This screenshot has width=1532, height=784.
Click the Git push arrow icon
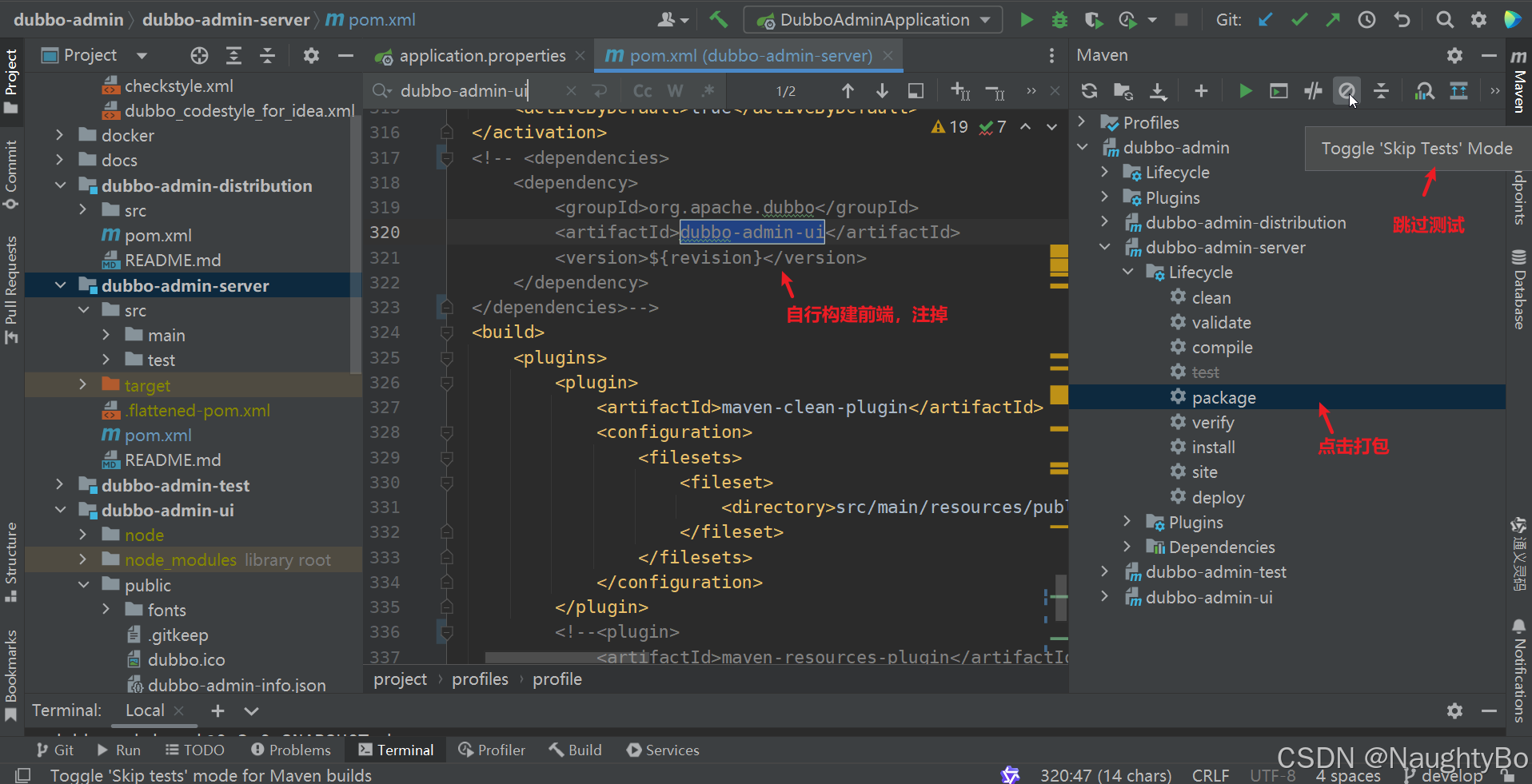(x=1333, y=19)
